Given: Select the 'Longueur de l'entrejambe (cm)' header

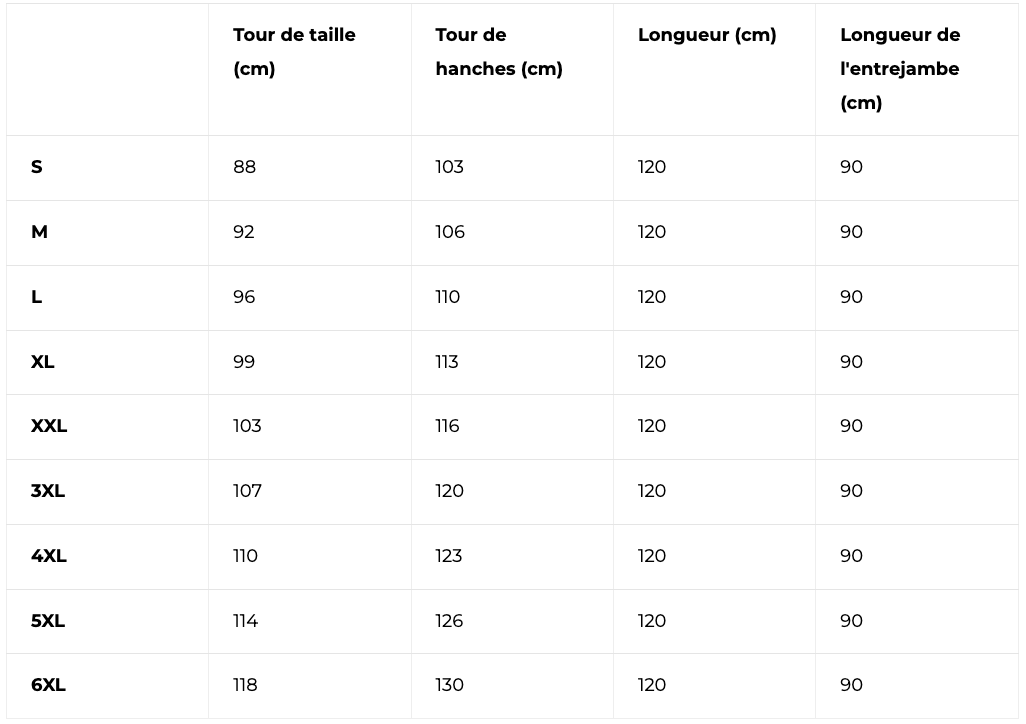Looking at the screenshot, I should tap(899, 69).
